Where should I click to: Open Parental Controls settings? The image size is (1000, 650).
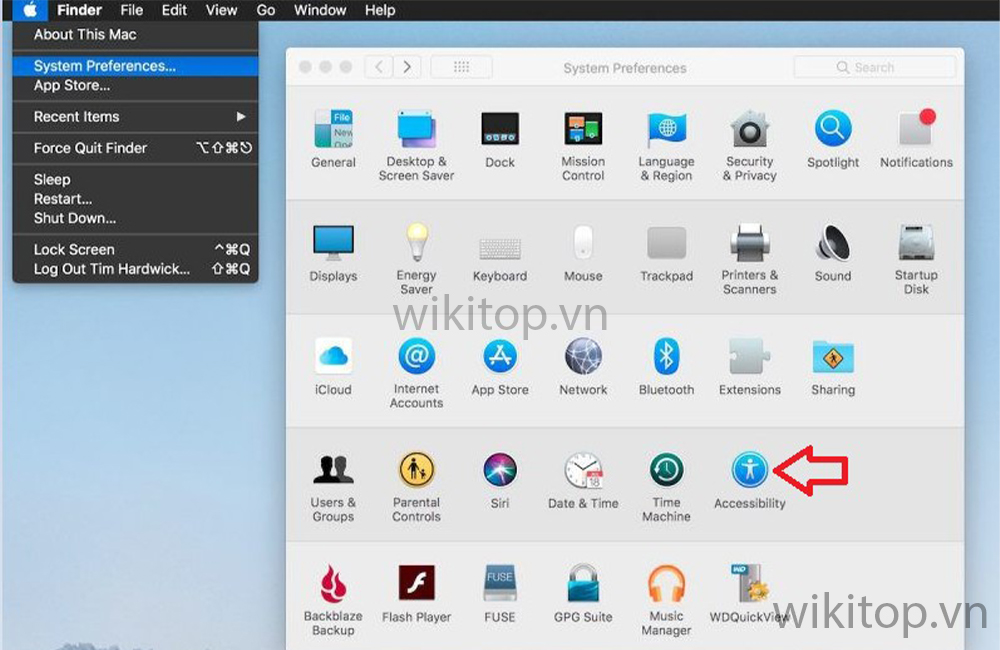click(x=416, y=487)
